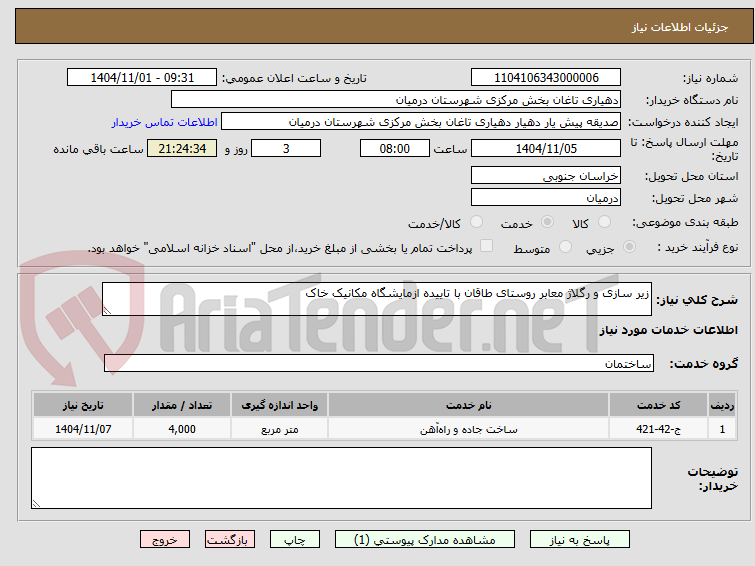This screenshot has height=566, width=755.
Task: Click the توضیحات خریدار label
Action: coord(713,478)
